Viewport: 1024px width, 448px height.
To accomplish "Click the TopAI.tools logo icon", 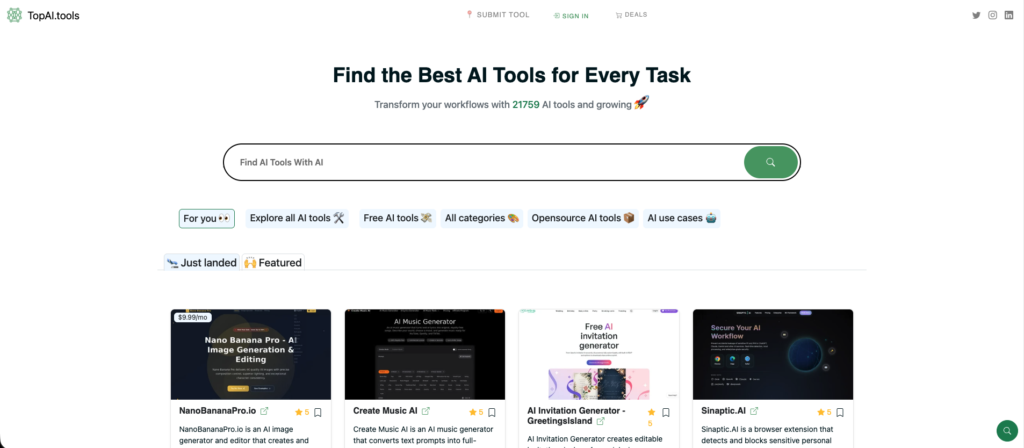I will click(14, 15).
